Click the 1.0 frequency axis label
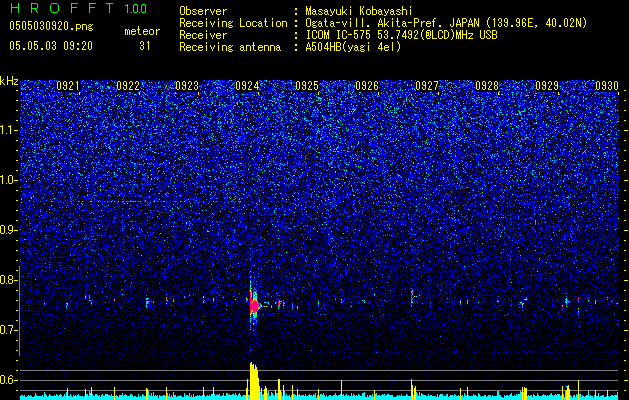The image size is (629, 400). (x=9, y=181)
